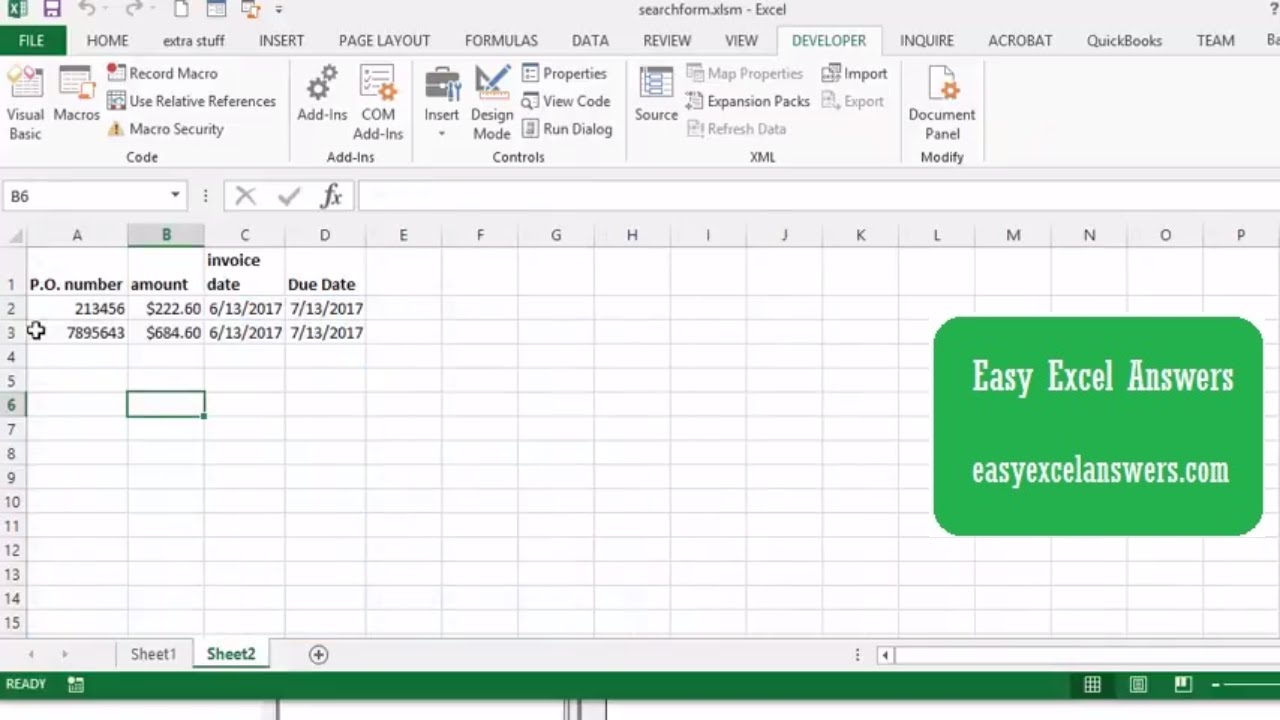The height and width of the screenshot is (720, 1280).
Task: Select the Due Date header cell
Action: pyautogui.click(x=325, y=272)
